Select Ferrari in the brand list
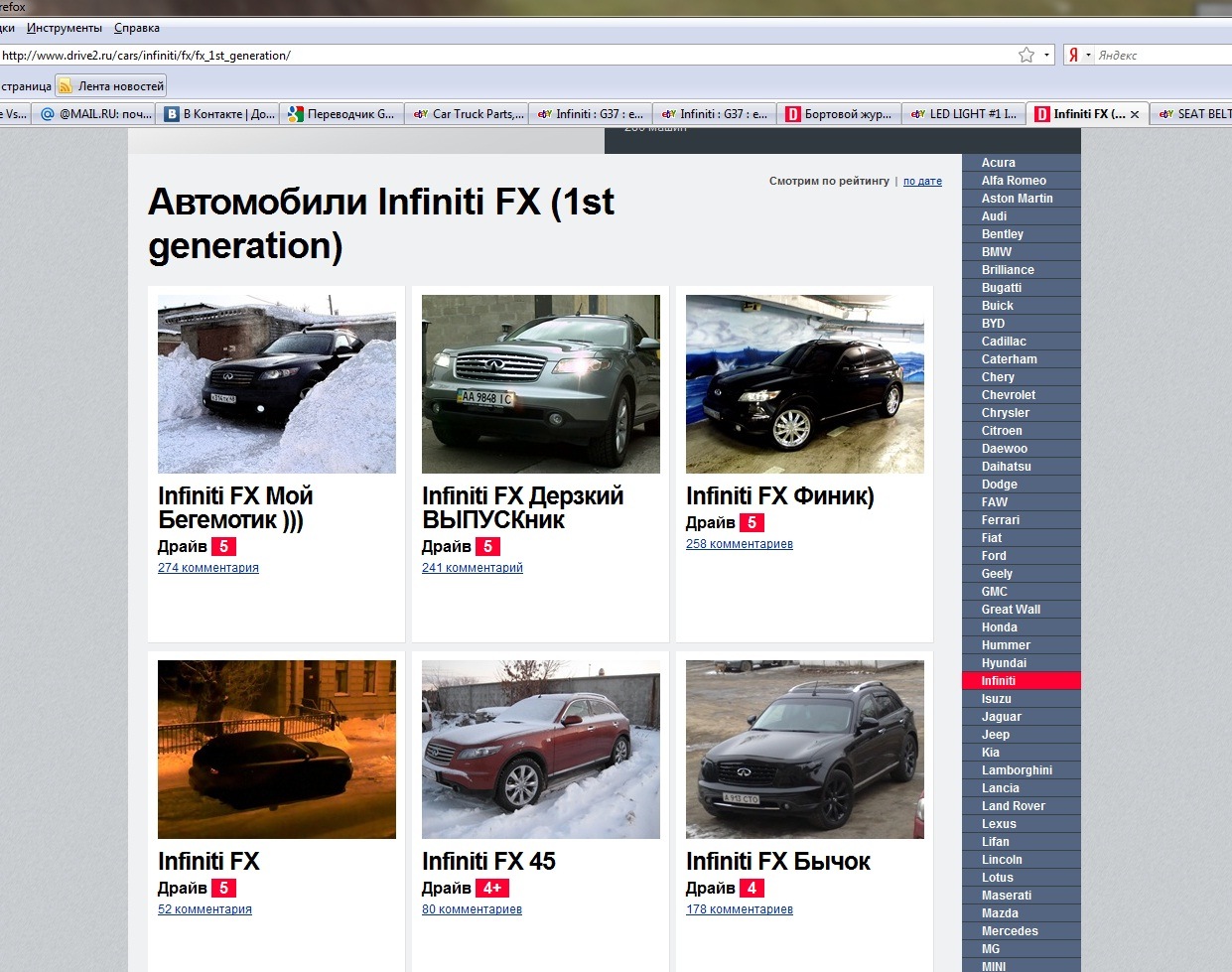This screenshot has width=1232, height=972. pos(1022,520)
